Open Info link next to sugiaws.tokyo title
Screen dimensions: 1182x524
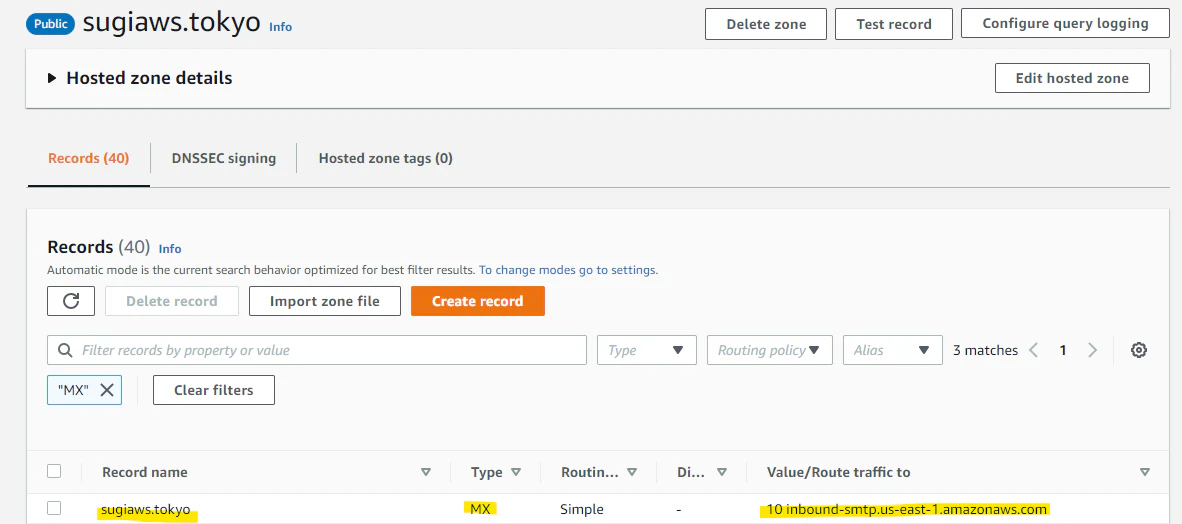click(x=280, y=26)
